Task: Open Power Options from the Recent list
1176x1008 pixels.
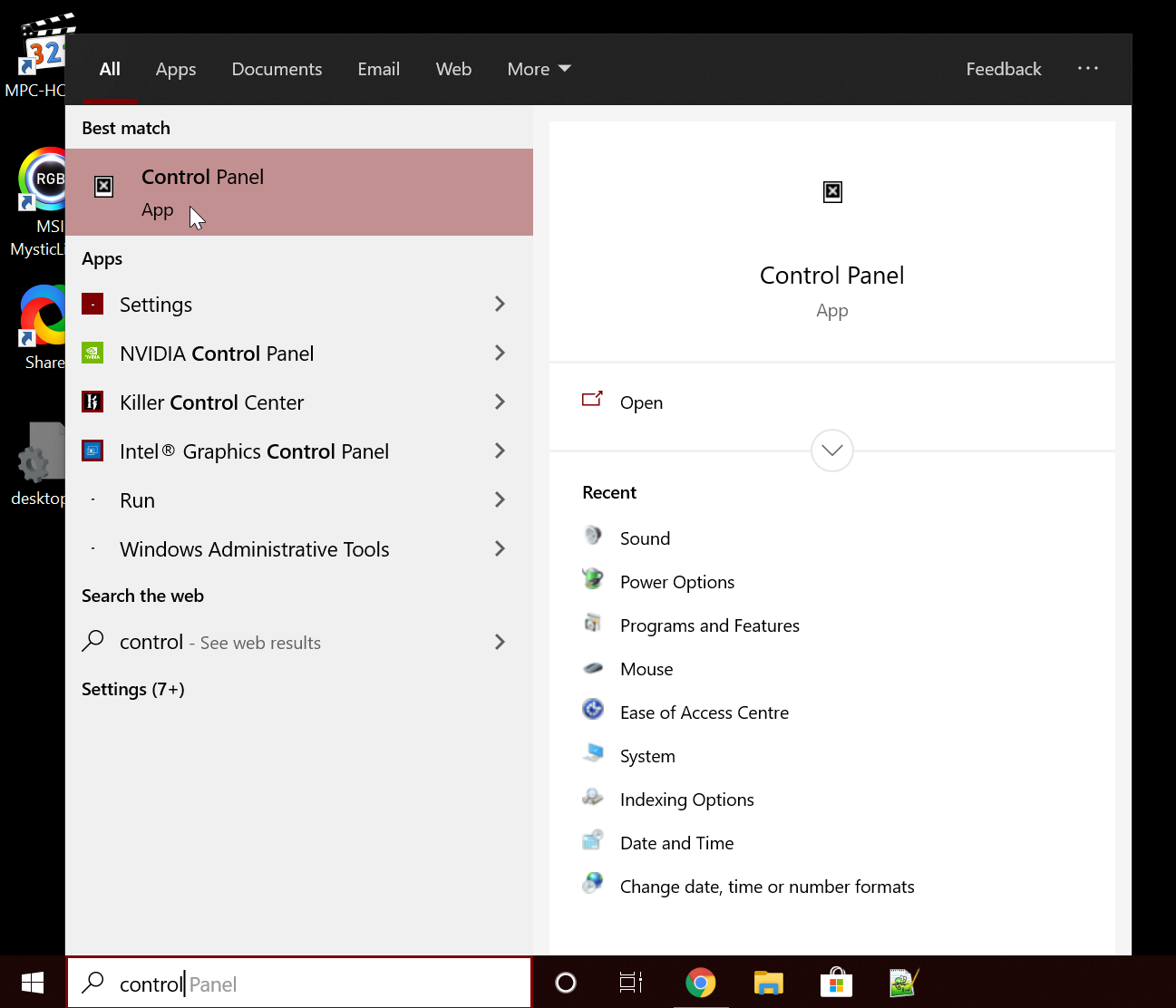Action: [x=677, y=582]
